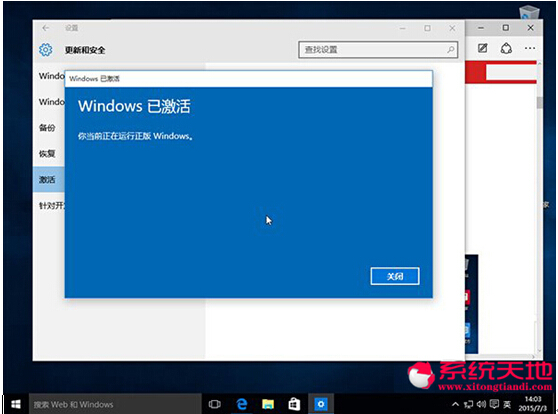Open the 针对开发人员 sidebar item
Viewport: 558px width, 414px height.
pyautogui.click(x=52, y=205)
